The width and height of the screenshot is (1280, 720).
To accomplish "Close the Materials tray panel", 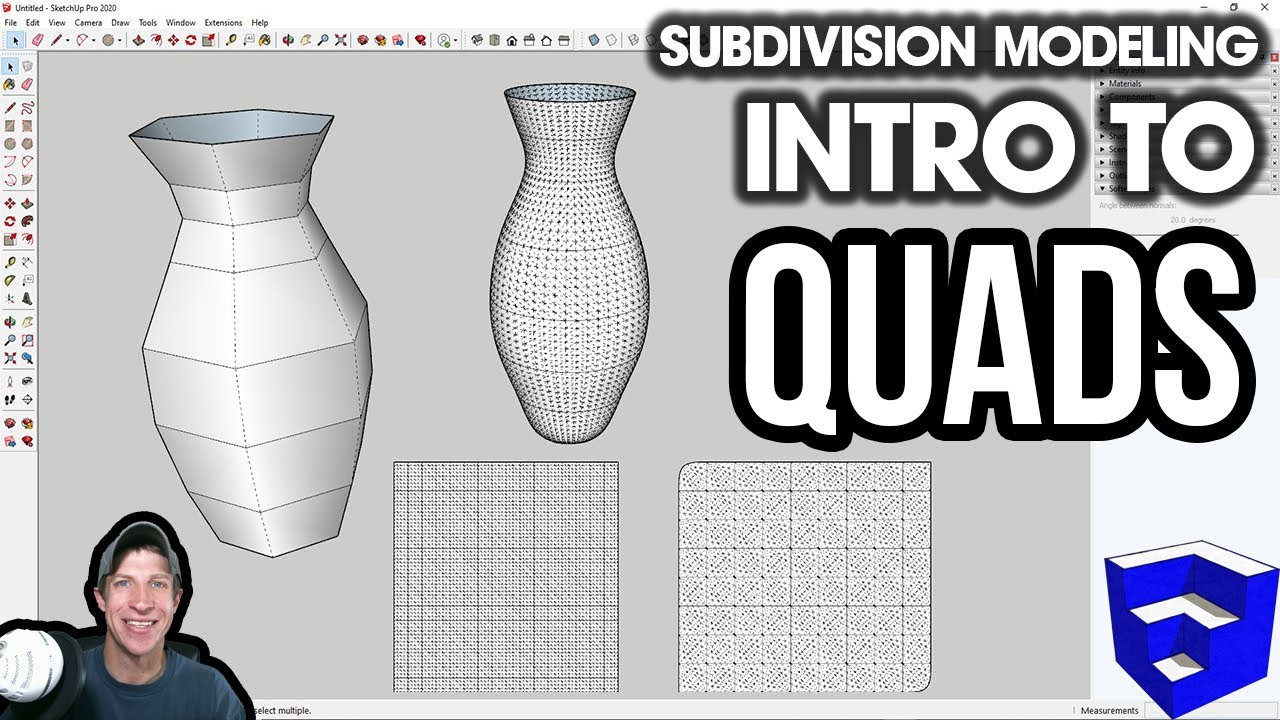I will click(1274, 84).
